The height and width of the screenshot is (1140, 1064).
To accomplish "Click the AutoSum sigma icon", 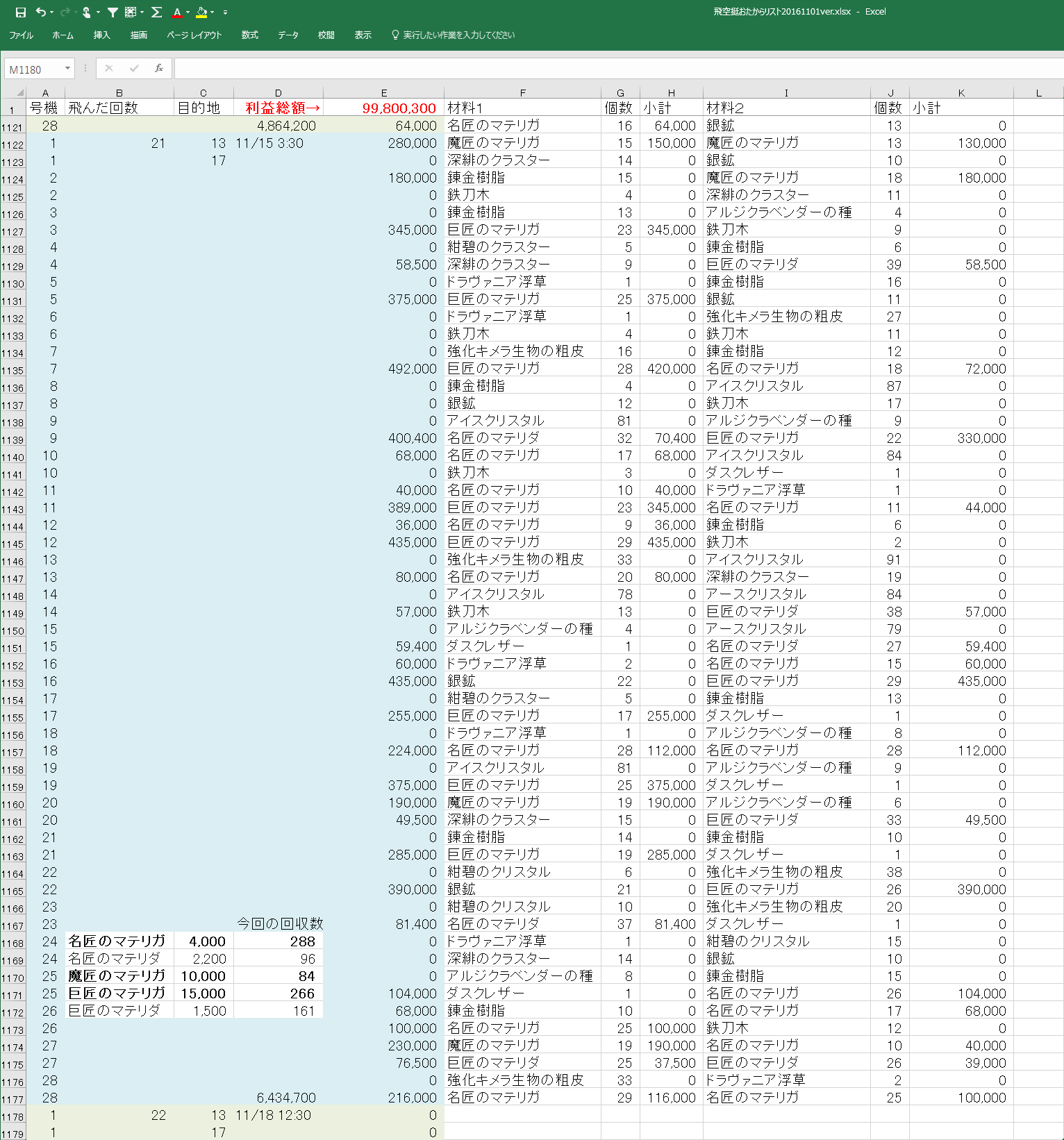I will [156, 12].
